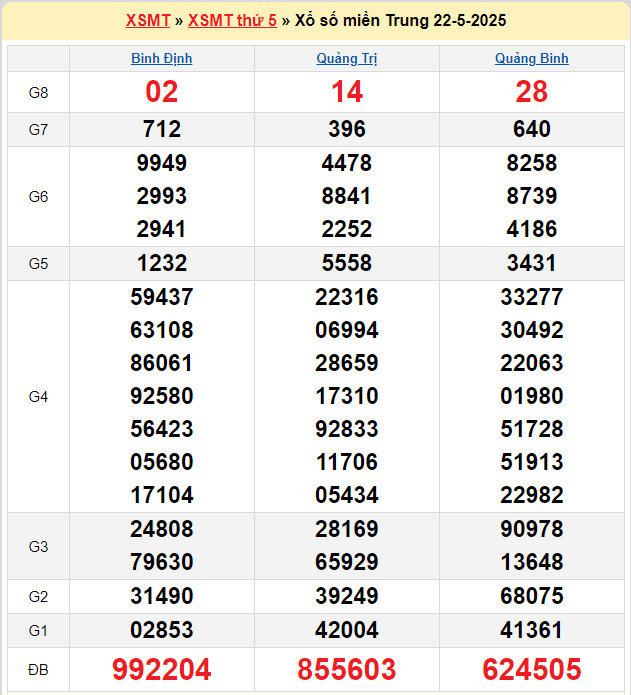631x695 pixels.
Task: Select the G4 number 59437
Action: coord(162,297)
